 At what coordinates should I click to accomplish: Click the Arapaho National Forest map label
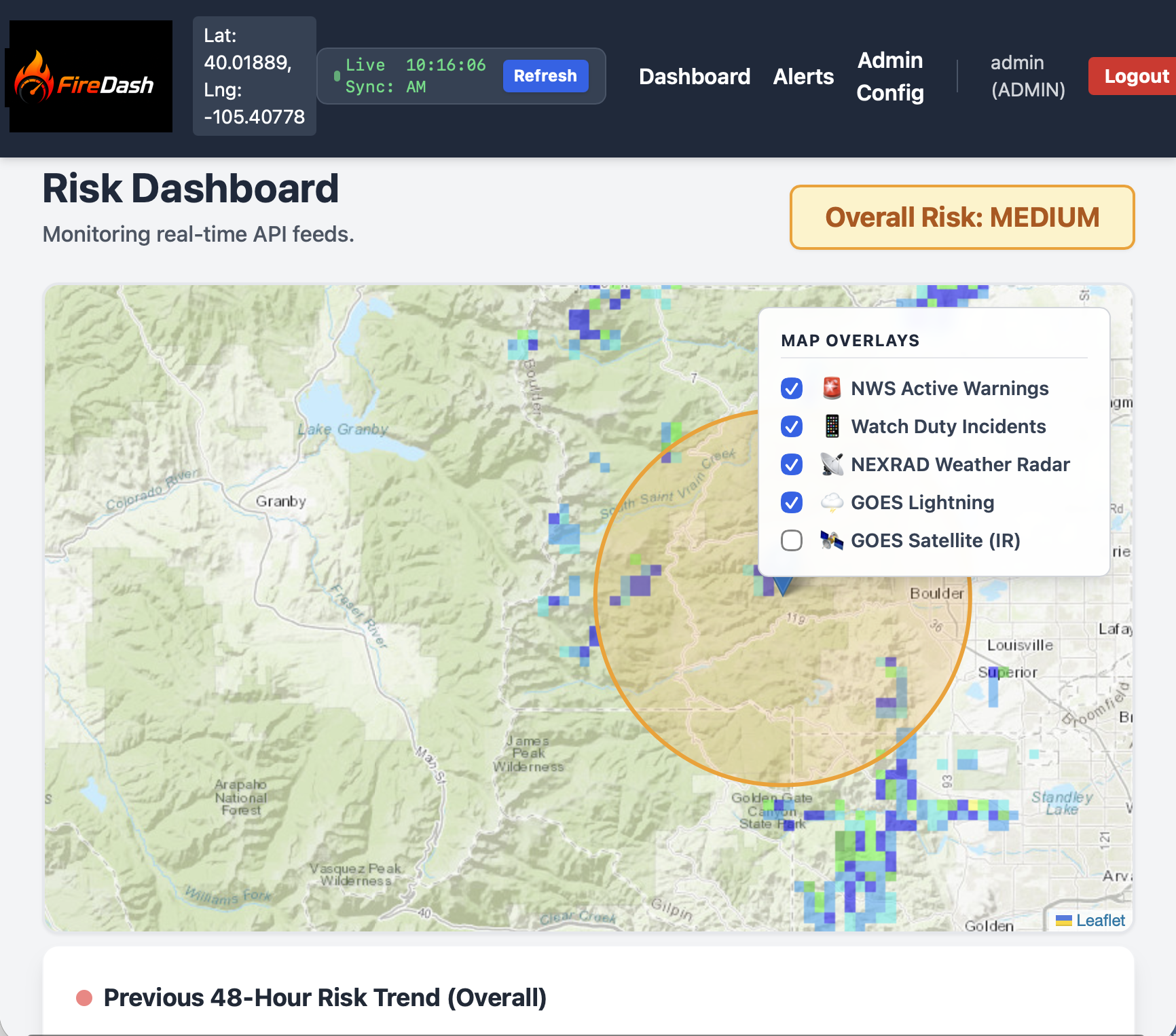(x=241, y=797)
